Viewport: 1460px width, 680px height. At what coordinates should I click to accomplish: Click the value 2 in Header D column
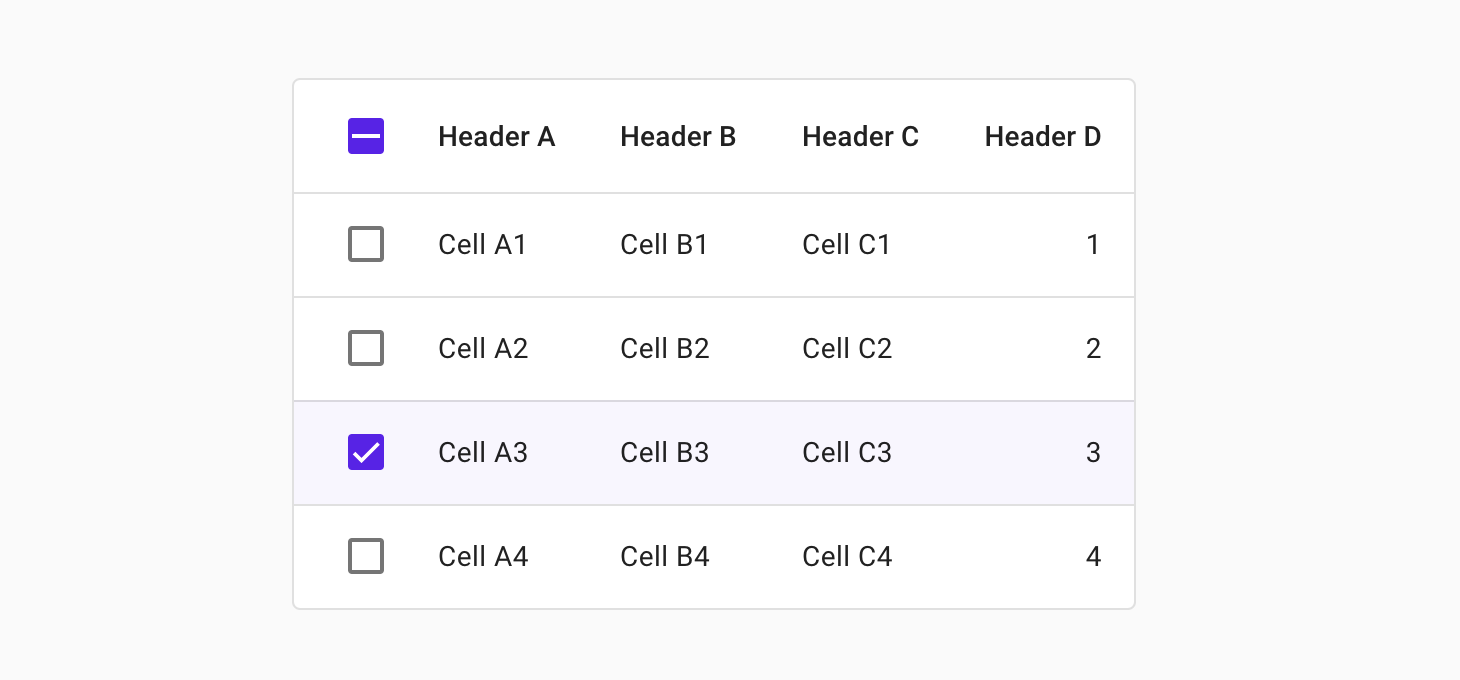click(1094, 348)
